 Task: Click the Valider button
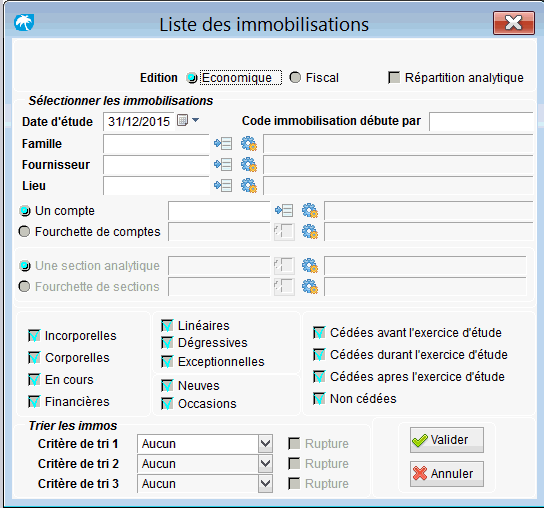pos(447,440)
